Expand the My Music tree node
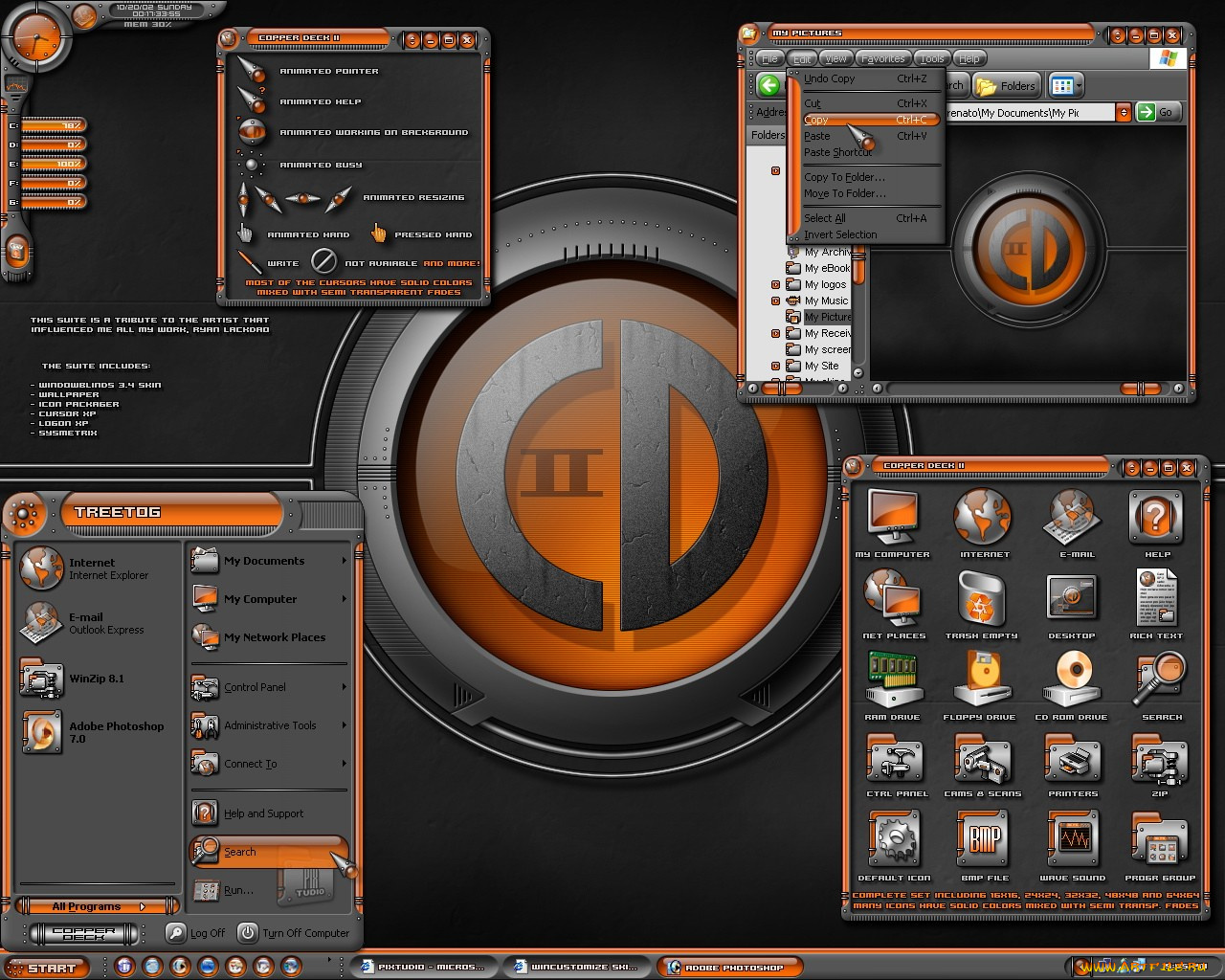 (x=775, y=301)
